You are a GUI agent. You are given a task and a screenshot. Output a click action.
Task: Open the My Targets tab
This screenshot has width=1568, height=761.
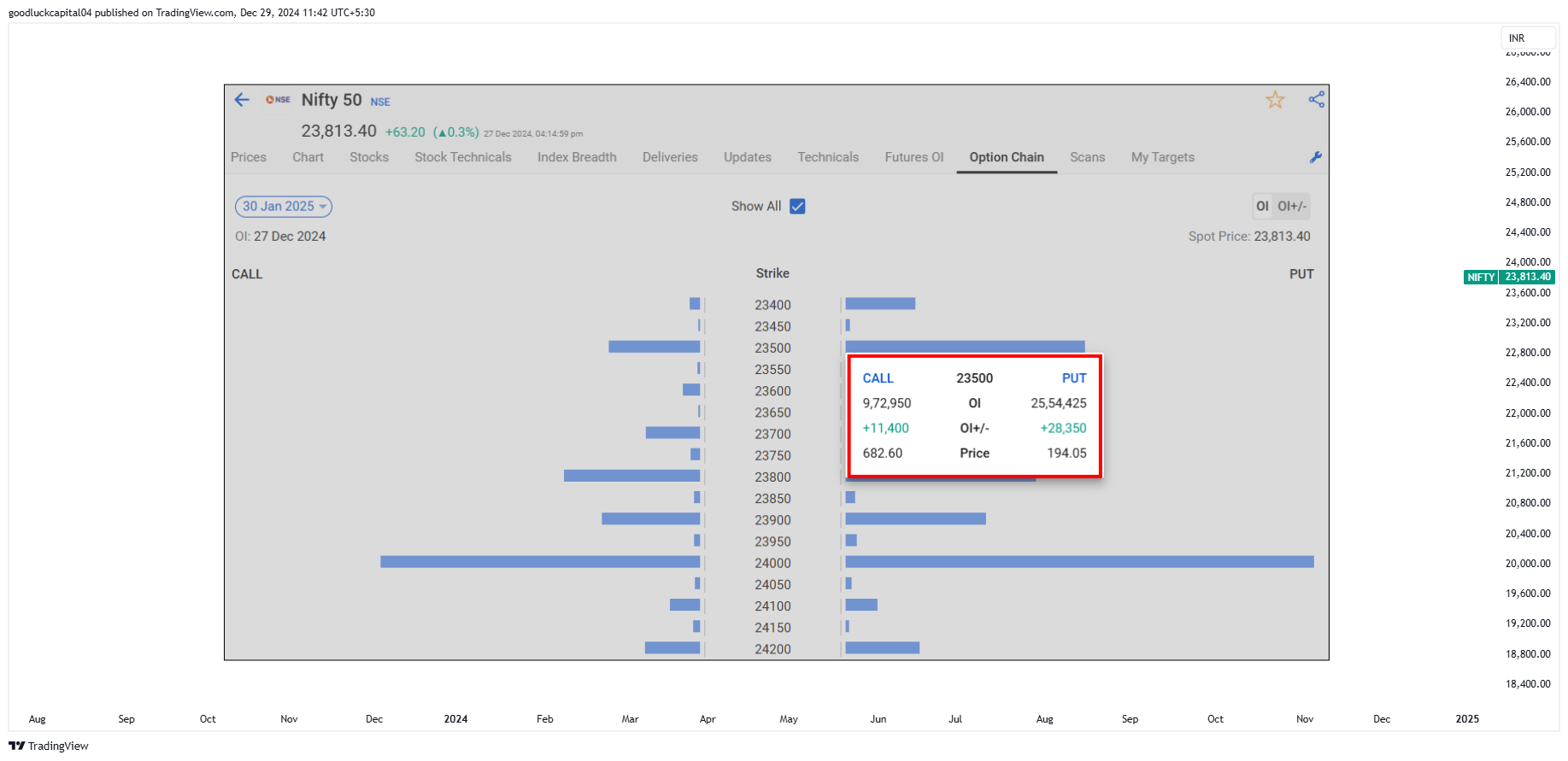pyautogui.click(x=1163, y=157)
